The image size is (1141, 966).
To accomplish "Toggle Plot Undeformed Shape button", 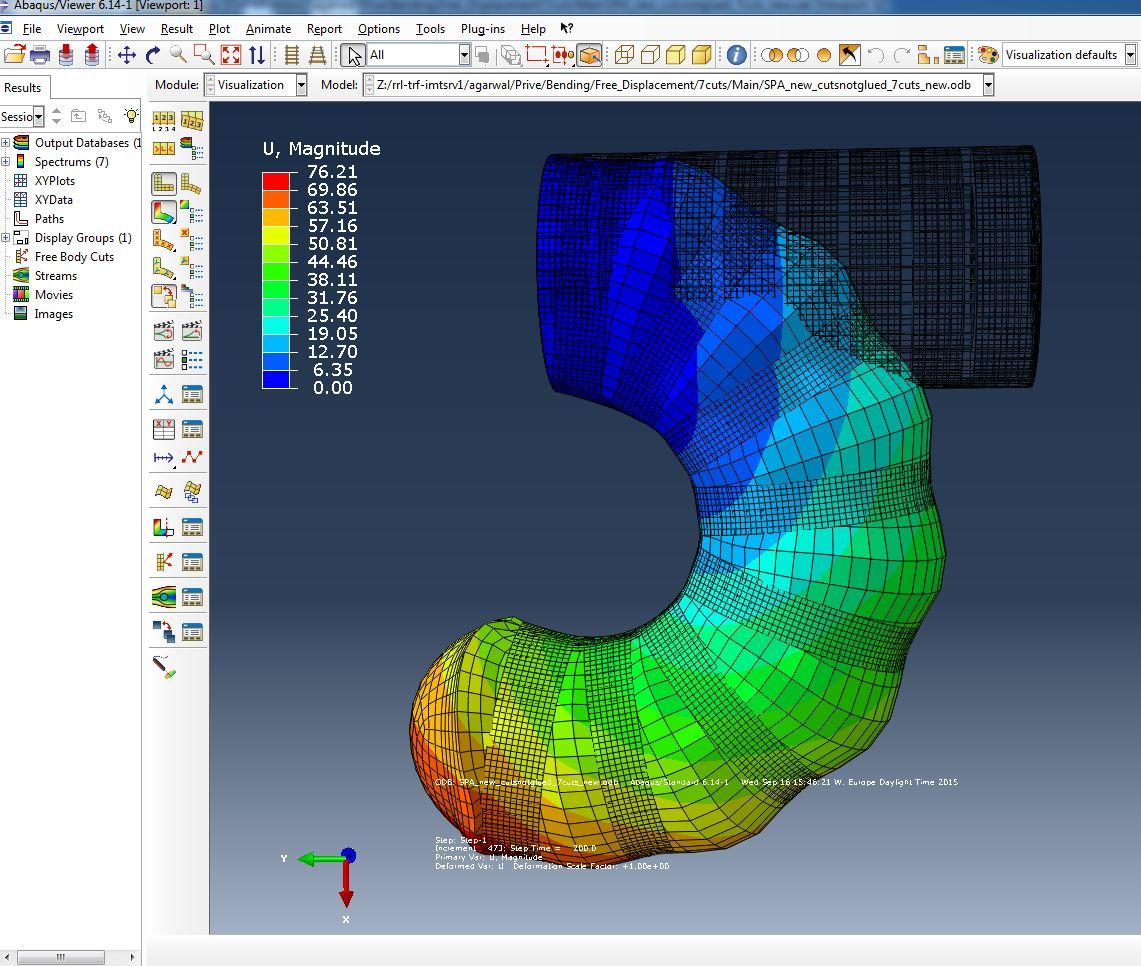I will (164, 183).
